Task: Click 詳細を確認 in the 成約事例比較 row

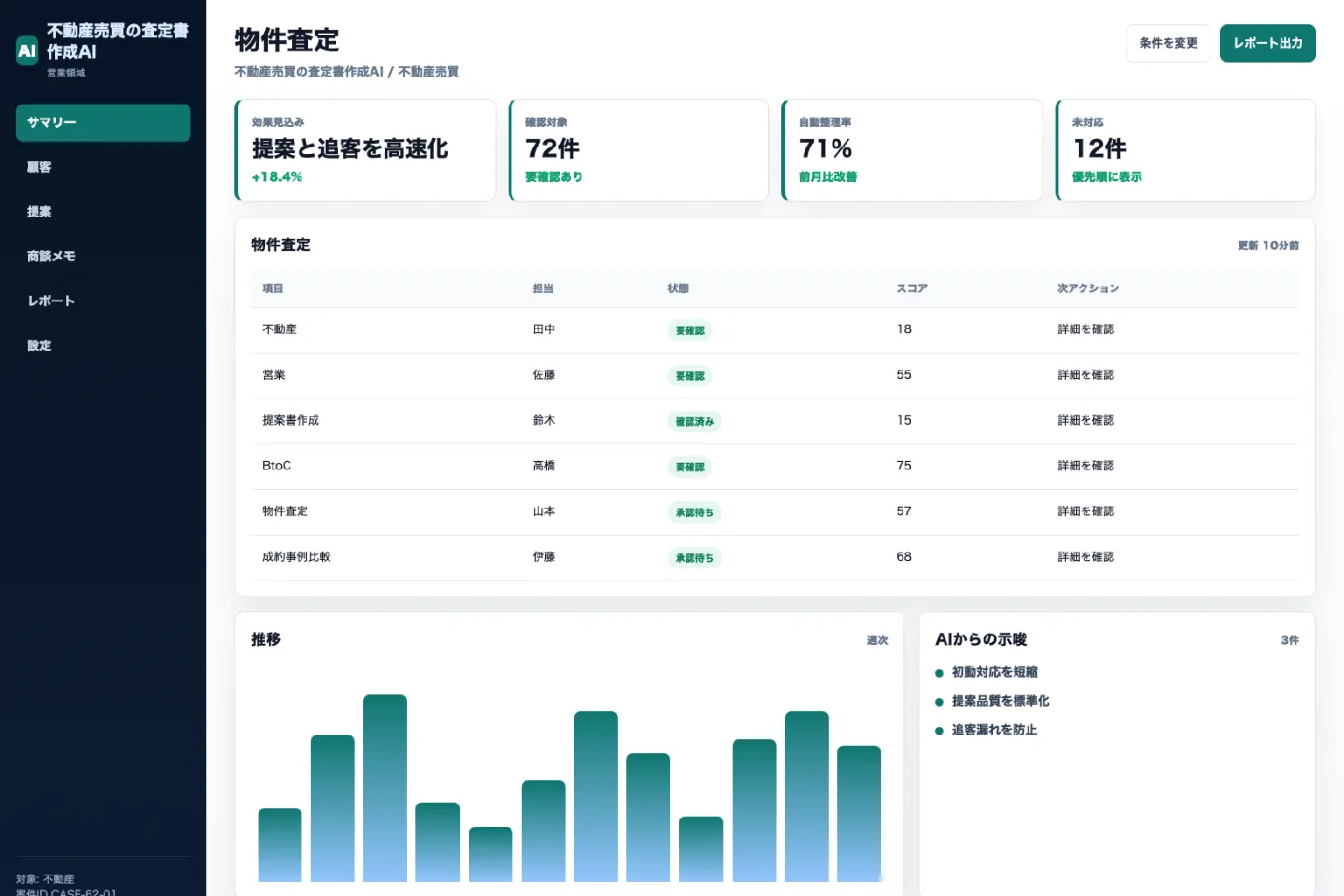Action: (x=1086, y=557)
